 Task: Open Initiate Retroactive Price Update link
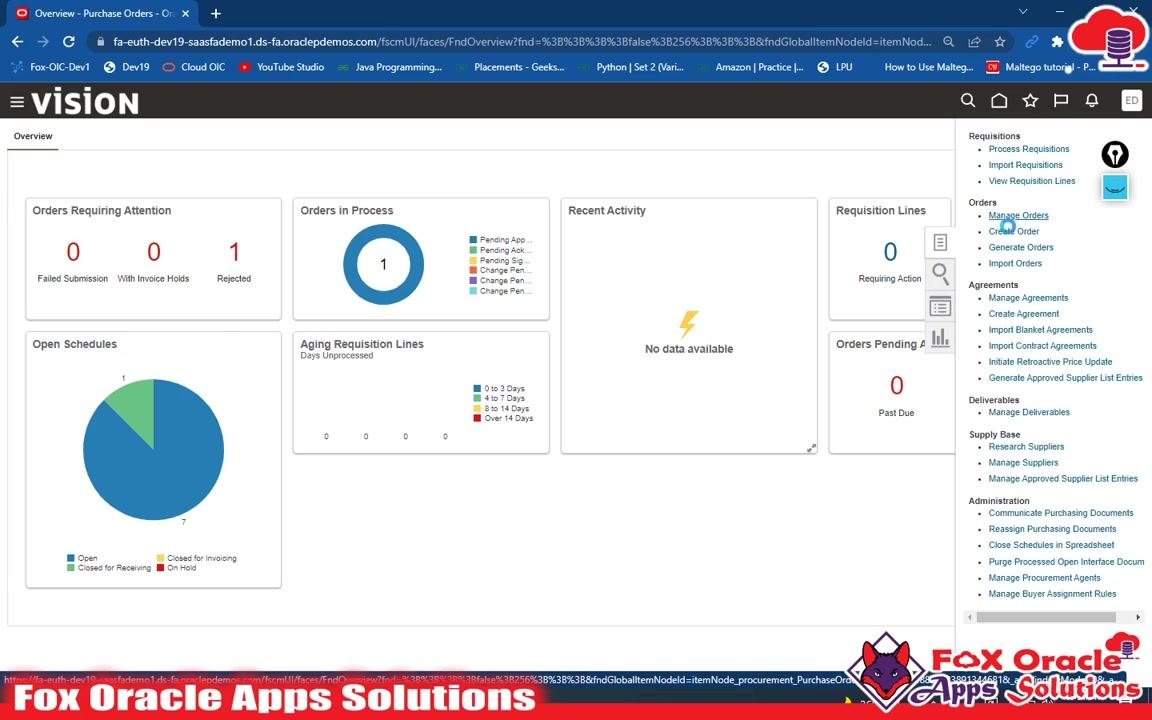pos(1050,362)
